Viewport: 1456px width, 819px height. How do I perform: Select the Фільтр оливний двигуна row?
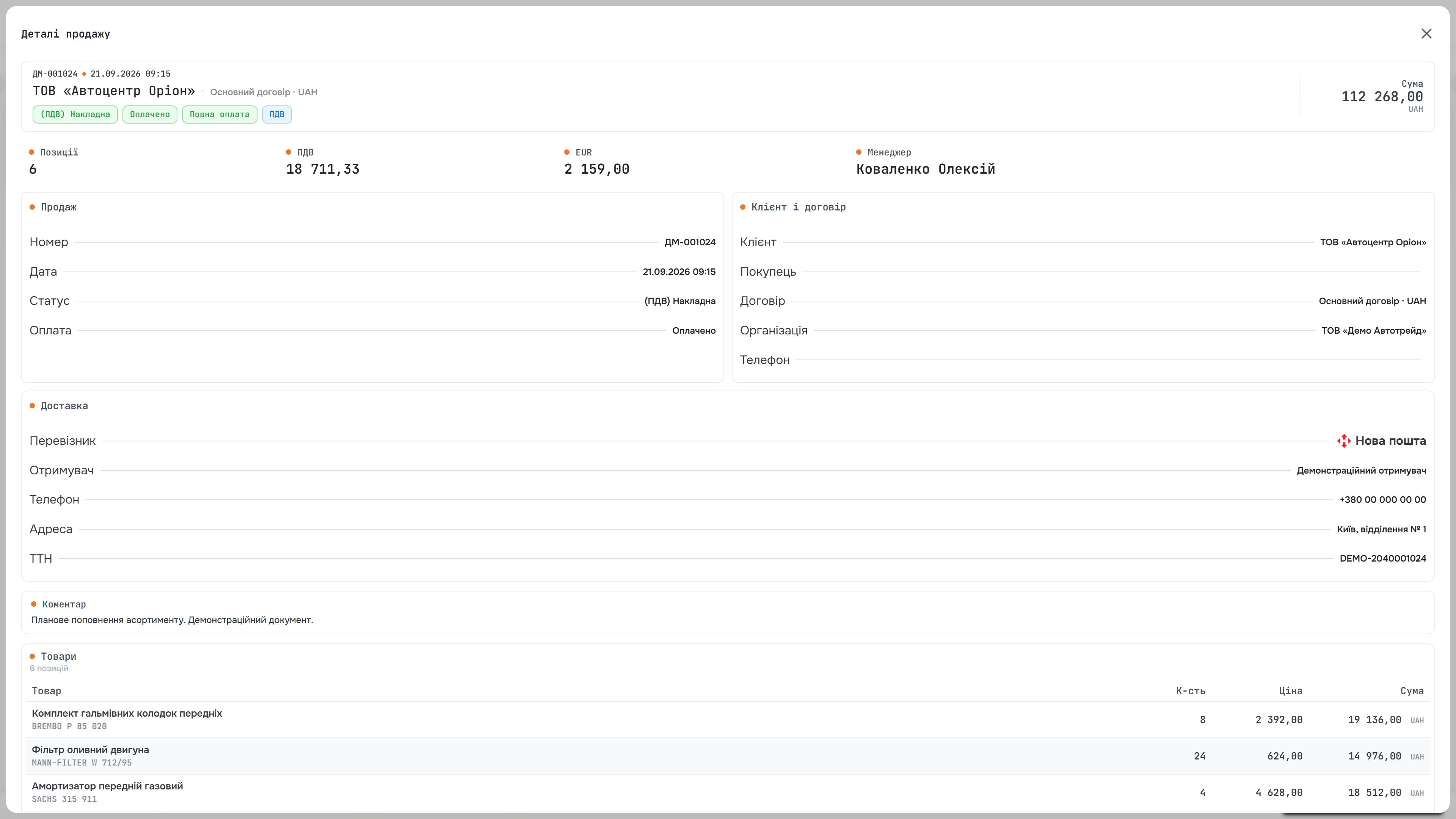coord(728,756)
